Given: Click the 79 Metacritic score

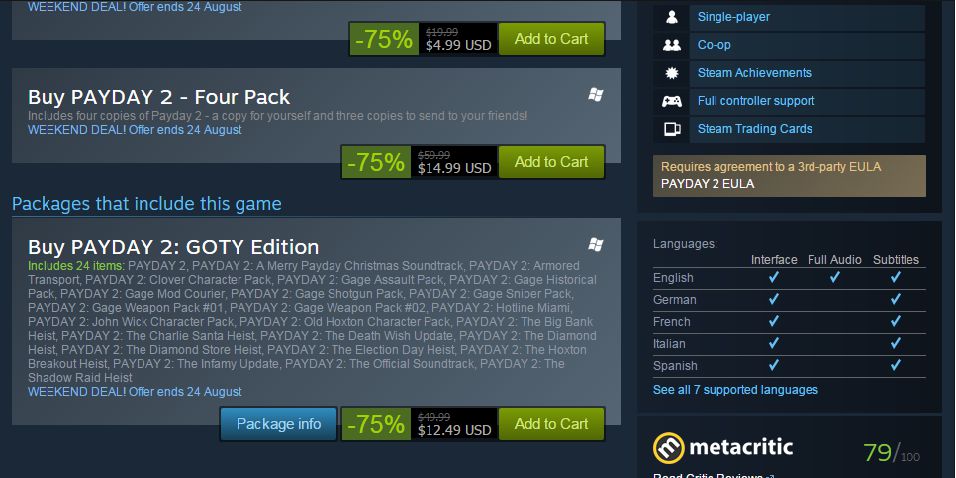Looking at the screenshot, I should pyautogui.click(x=878, y=452).
